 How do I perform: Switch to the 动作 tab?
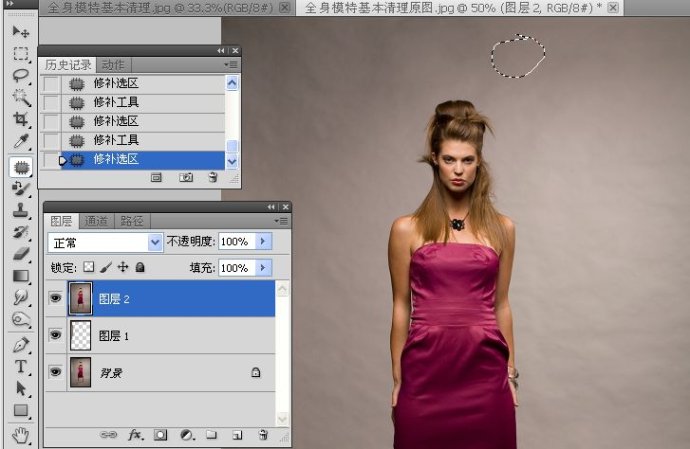coord(113,65)
